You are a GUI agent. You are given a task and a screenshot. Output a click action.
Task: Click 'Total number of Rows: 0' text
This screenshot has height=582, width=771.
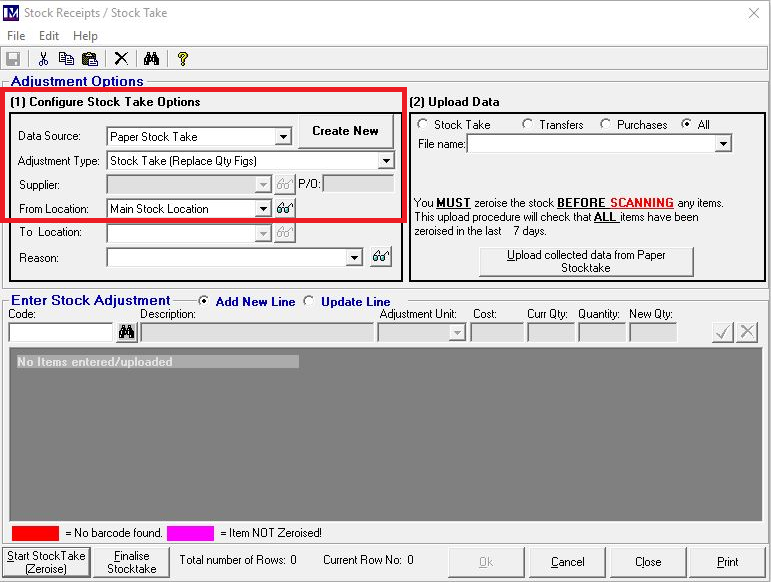pyautogui.click(x=238, y=560)
